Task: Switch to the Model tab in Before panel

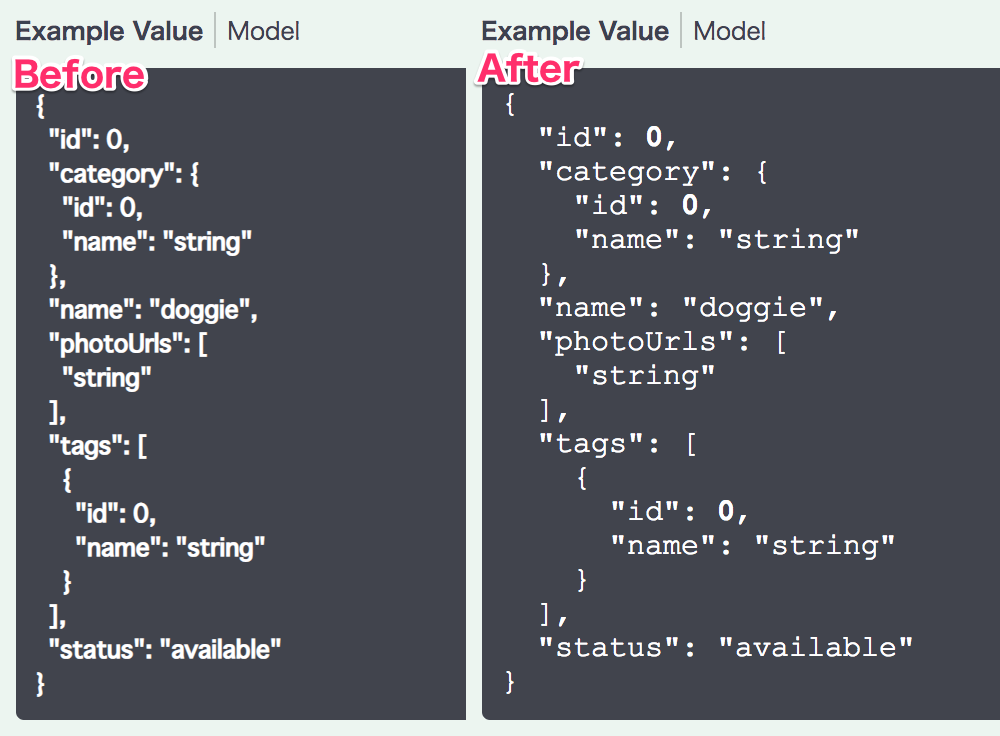Action: click(x=262, y=31)
